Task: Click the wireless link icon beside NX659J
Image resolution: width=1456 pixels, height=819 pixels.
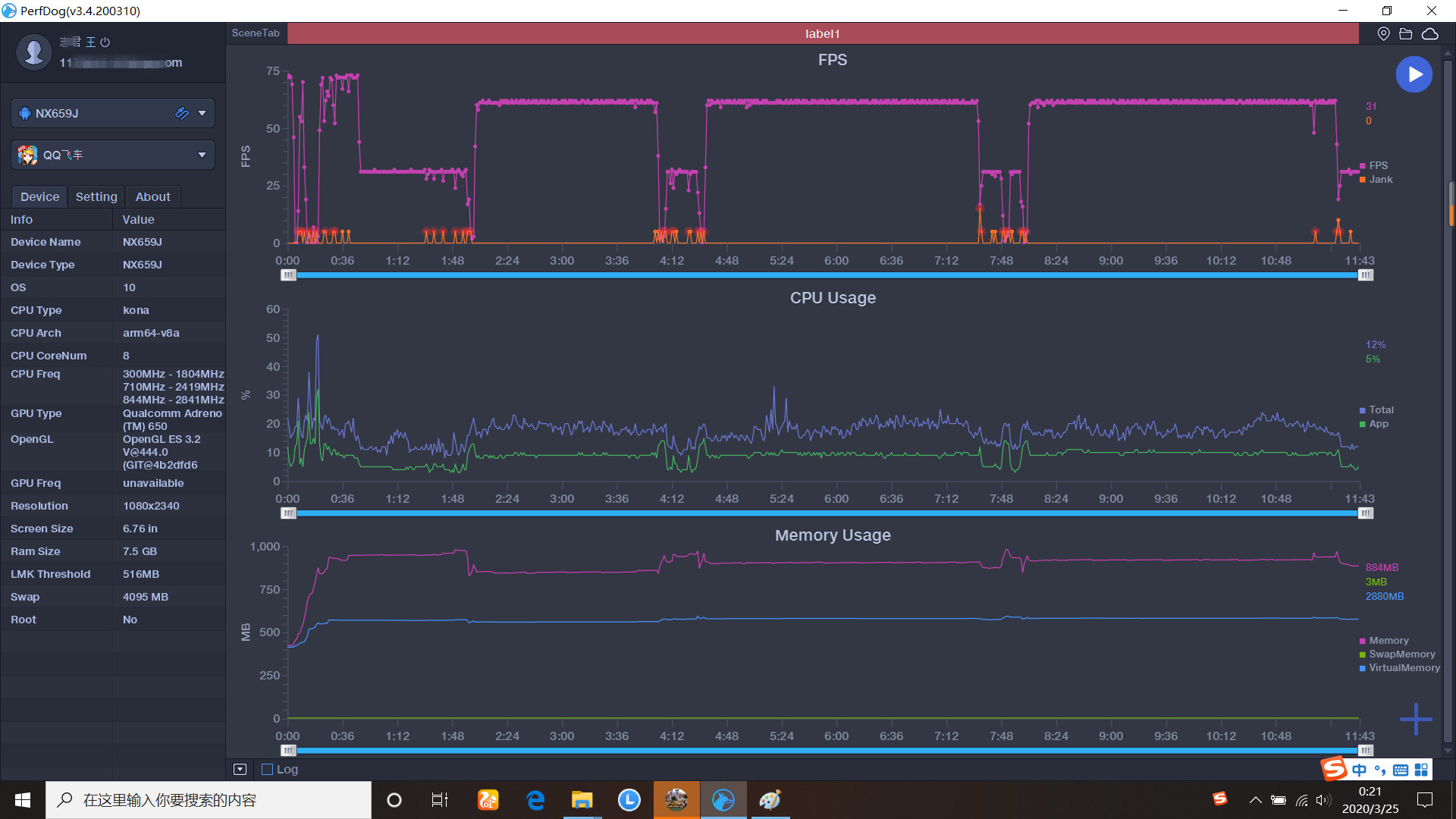Action: 181,113
